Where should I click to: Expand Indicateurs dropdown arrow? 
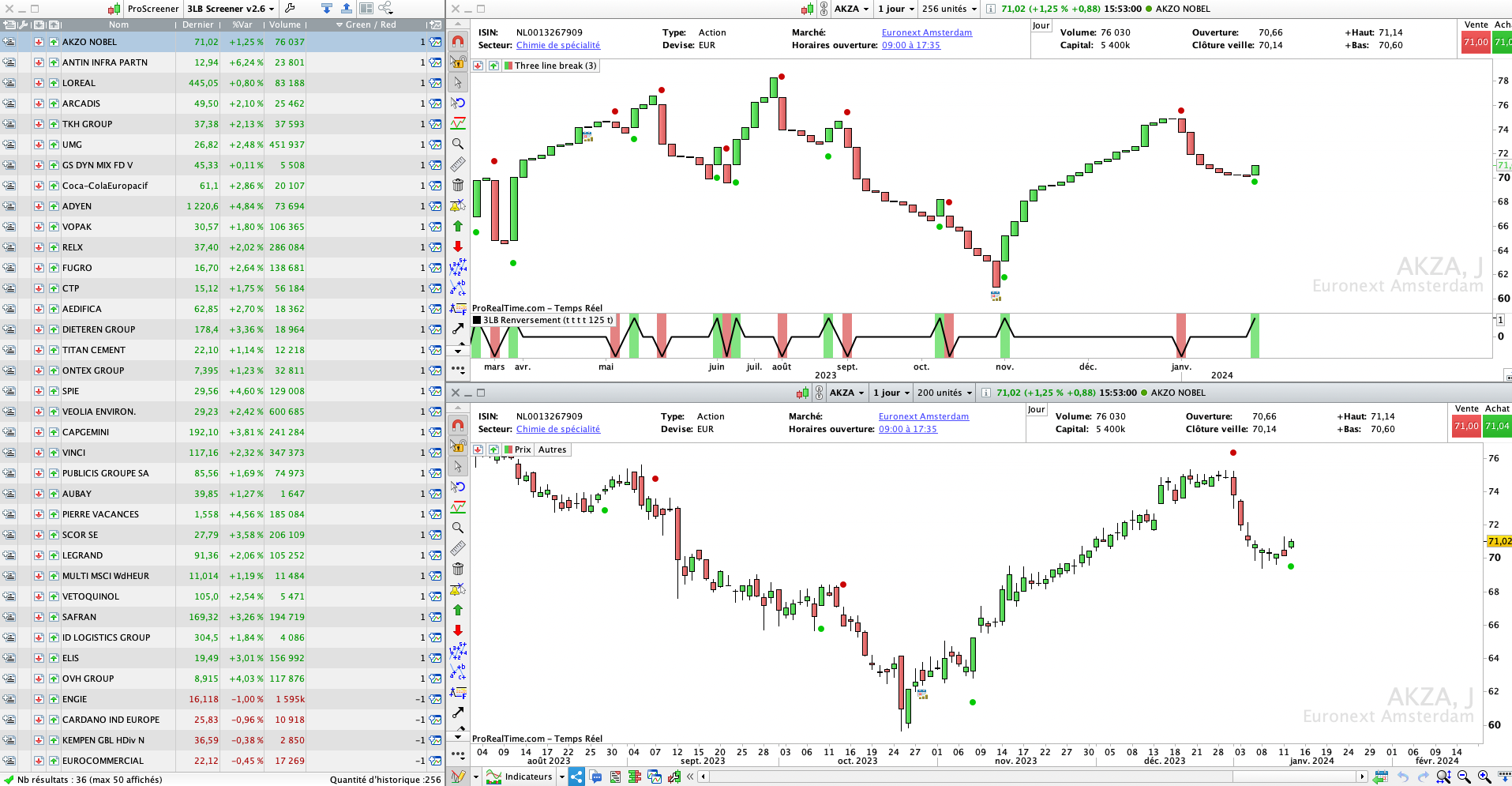pyautogui.click(x=561, y=777)
